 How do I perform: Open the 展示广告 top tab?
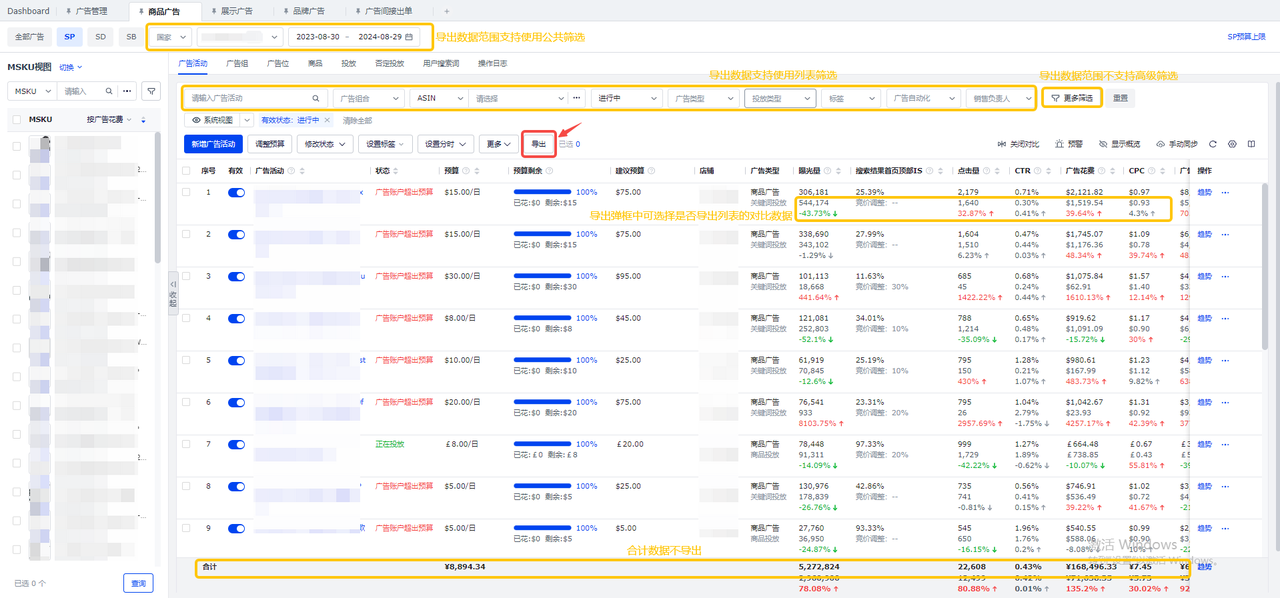(236, 11)
